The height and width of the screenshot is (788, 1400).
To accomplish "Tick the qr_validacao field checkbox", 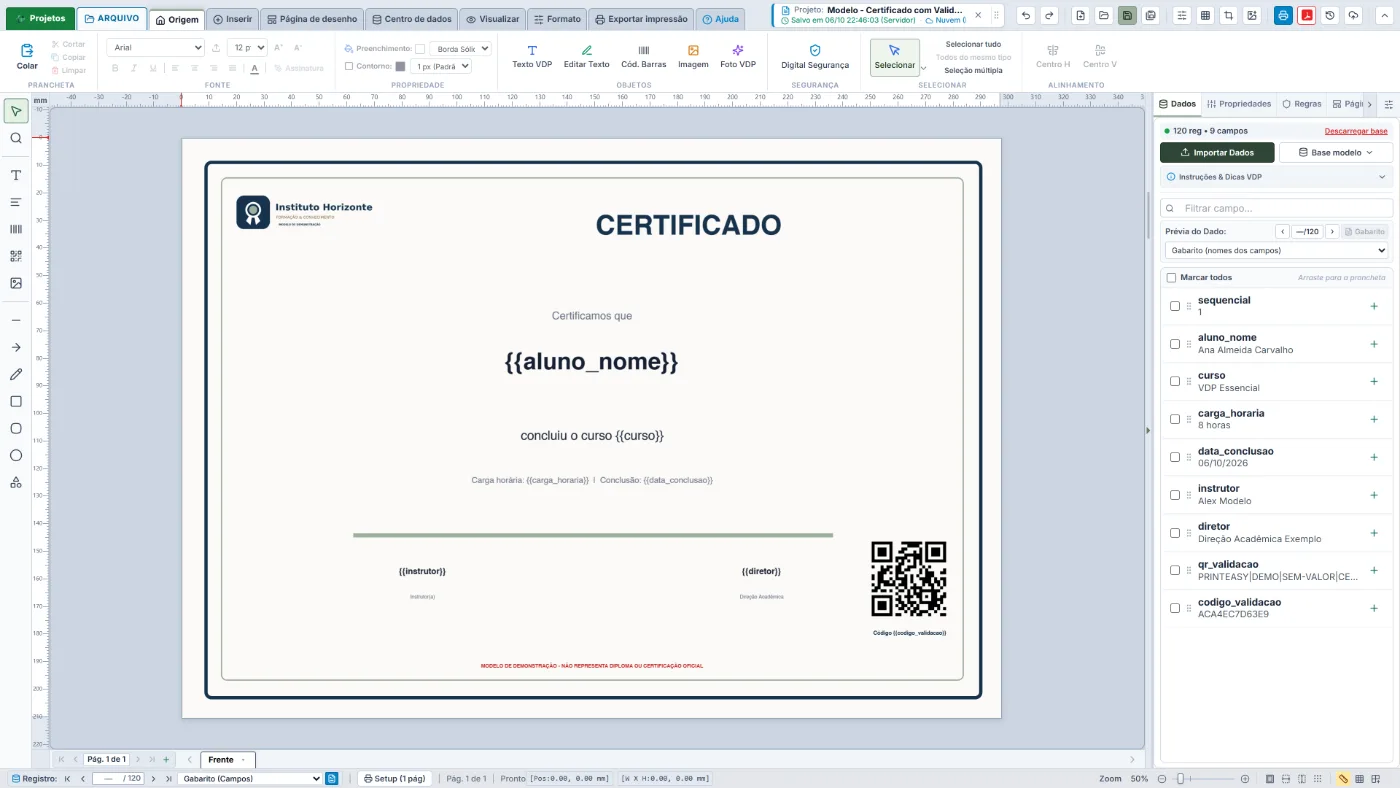I will [1175, 570].
